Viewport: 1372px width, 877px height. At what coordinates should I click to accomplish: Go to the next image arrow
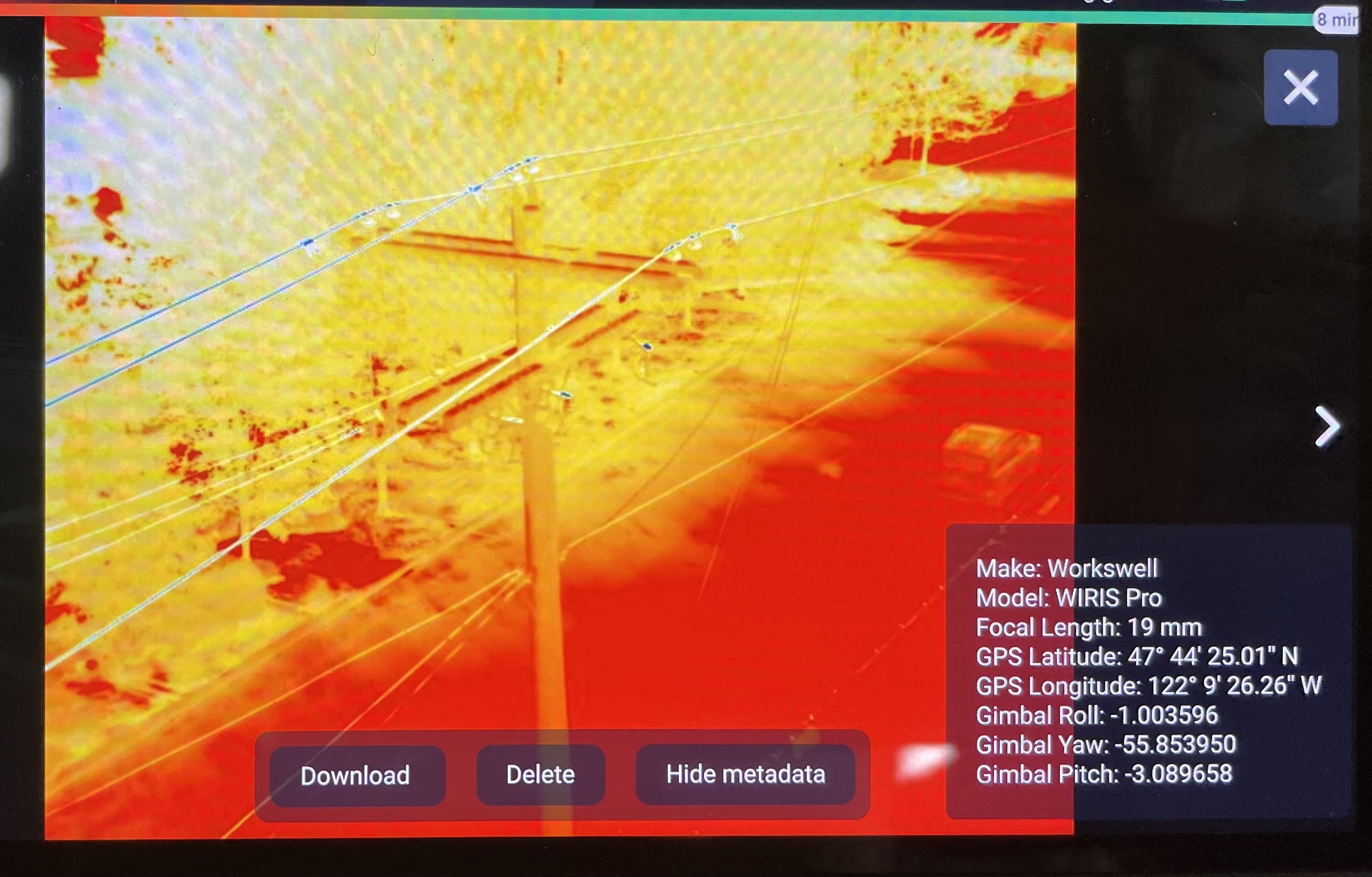(x=1328, y=426)
